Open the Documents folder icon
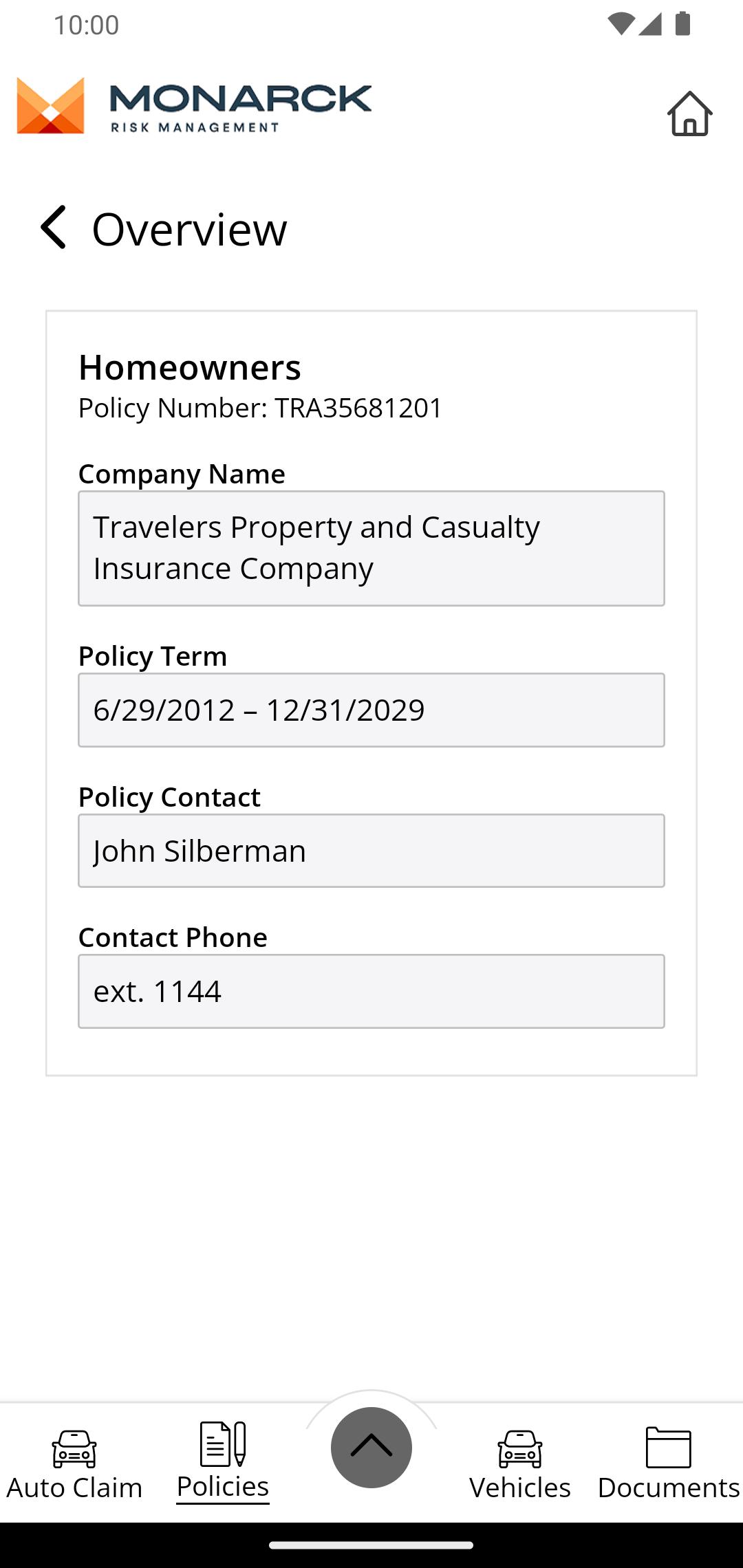The height and width of the screenshot is (1568, 743). coord(668,1447)
